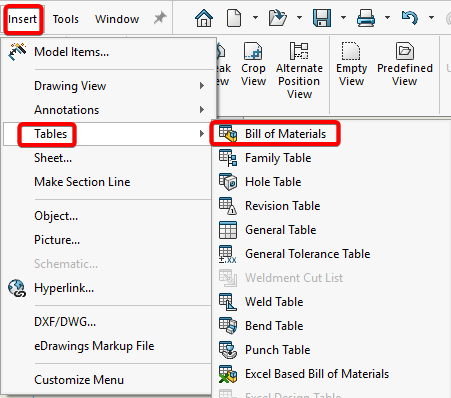Expand the Annotations submenu
Image resolution: width=451 pixels, height=398 pixels.
point(108,110)
